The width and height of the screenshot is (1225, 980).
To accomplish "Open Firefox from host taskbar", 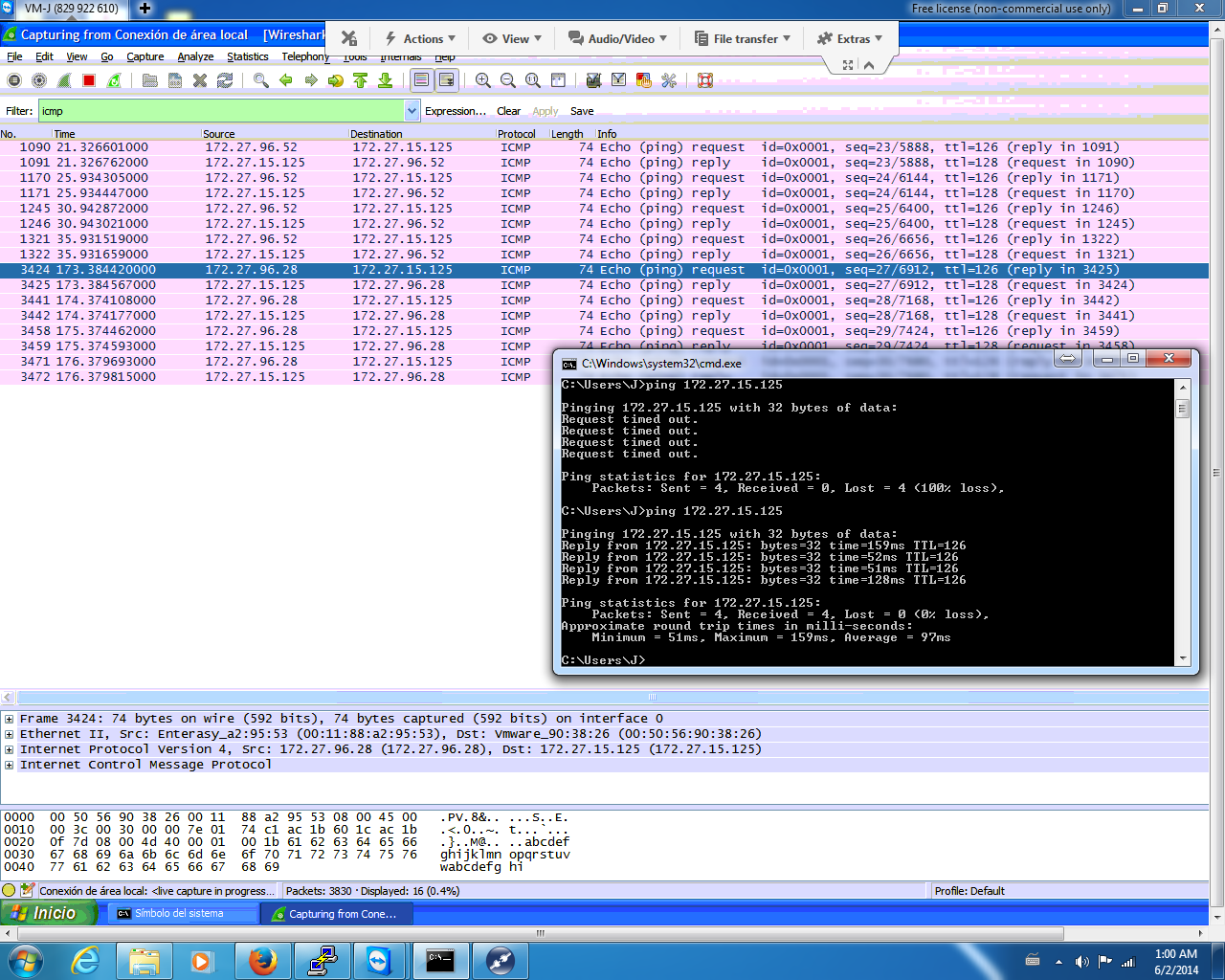I will tap(262, 960).
